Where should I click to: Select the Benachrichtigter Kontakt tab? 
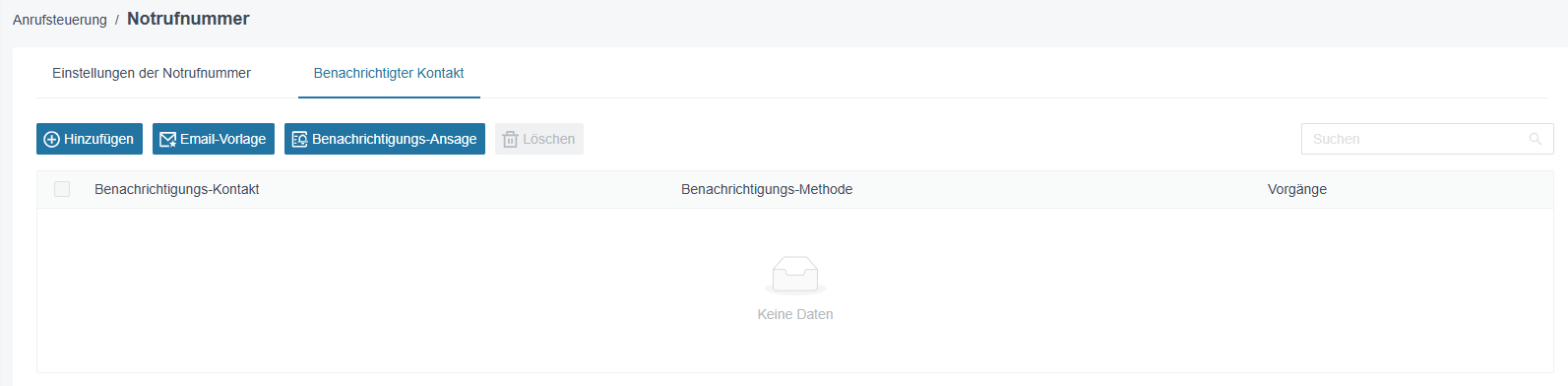tap(389, 73)
